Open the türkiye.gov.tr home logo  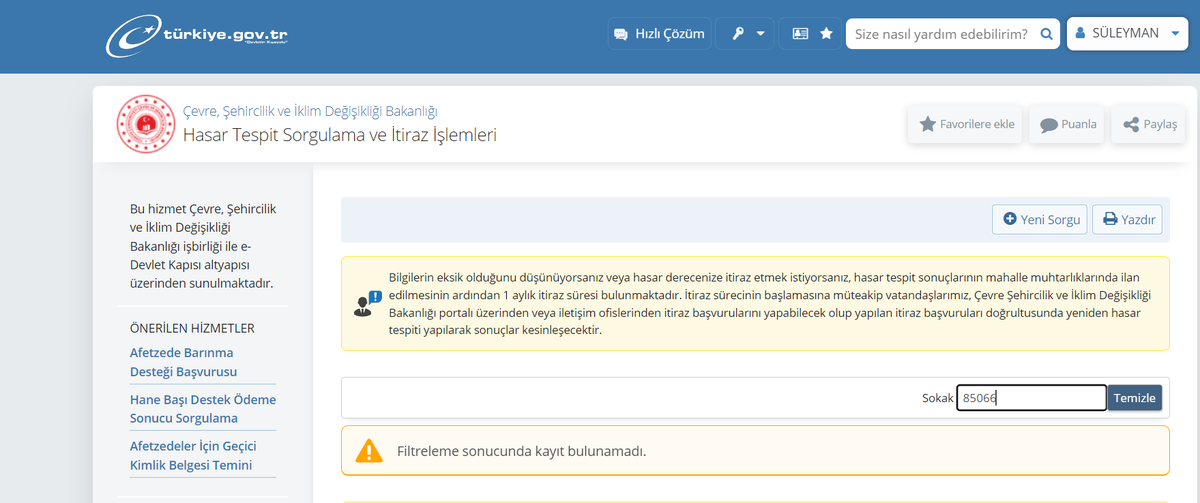[197, 34]
